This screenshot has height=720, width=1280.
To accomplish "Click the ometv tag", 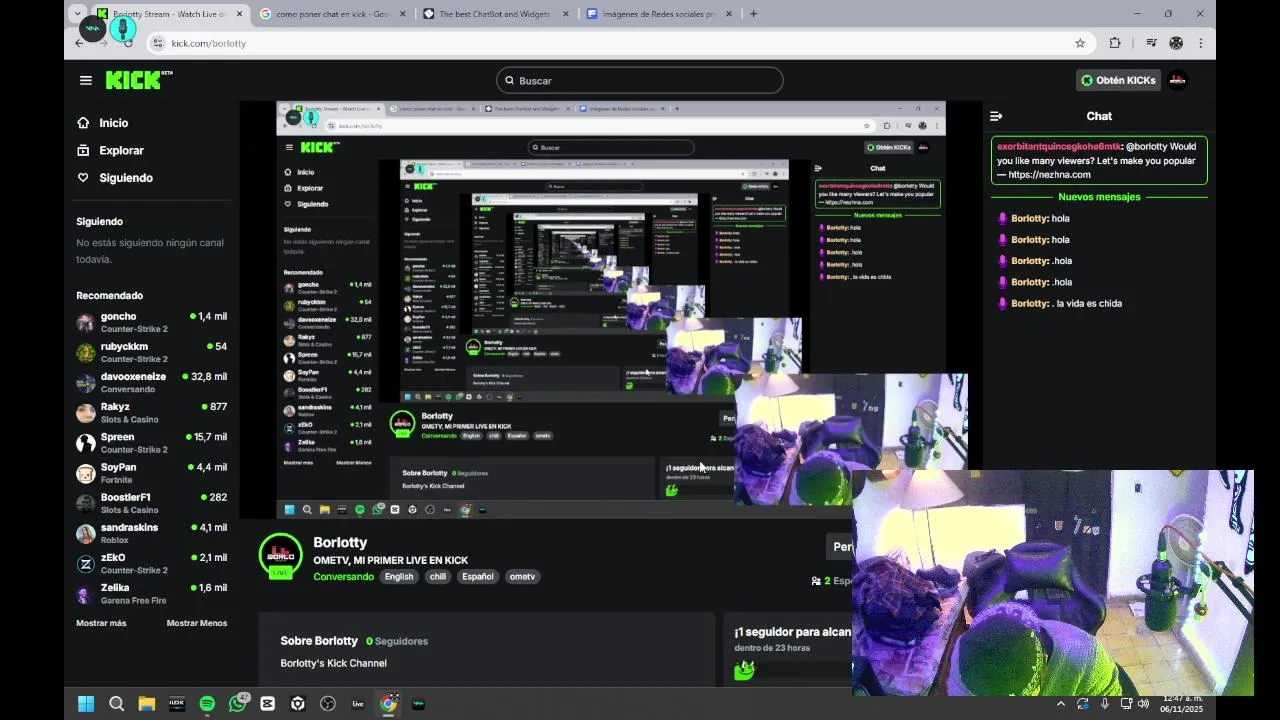I will click(522, 576).
